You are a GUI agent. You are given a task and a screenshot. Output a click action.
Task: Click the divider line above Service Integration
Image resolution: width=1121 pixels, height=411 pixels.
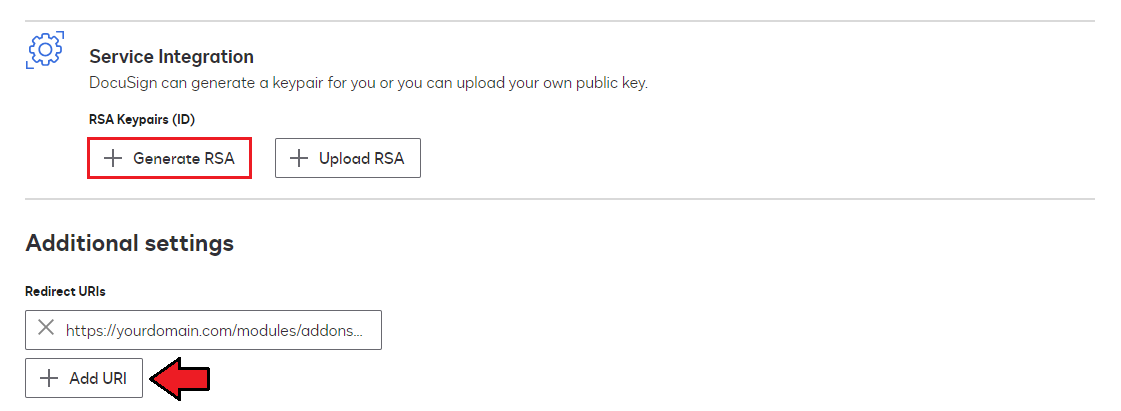click(x=560, y=21)
